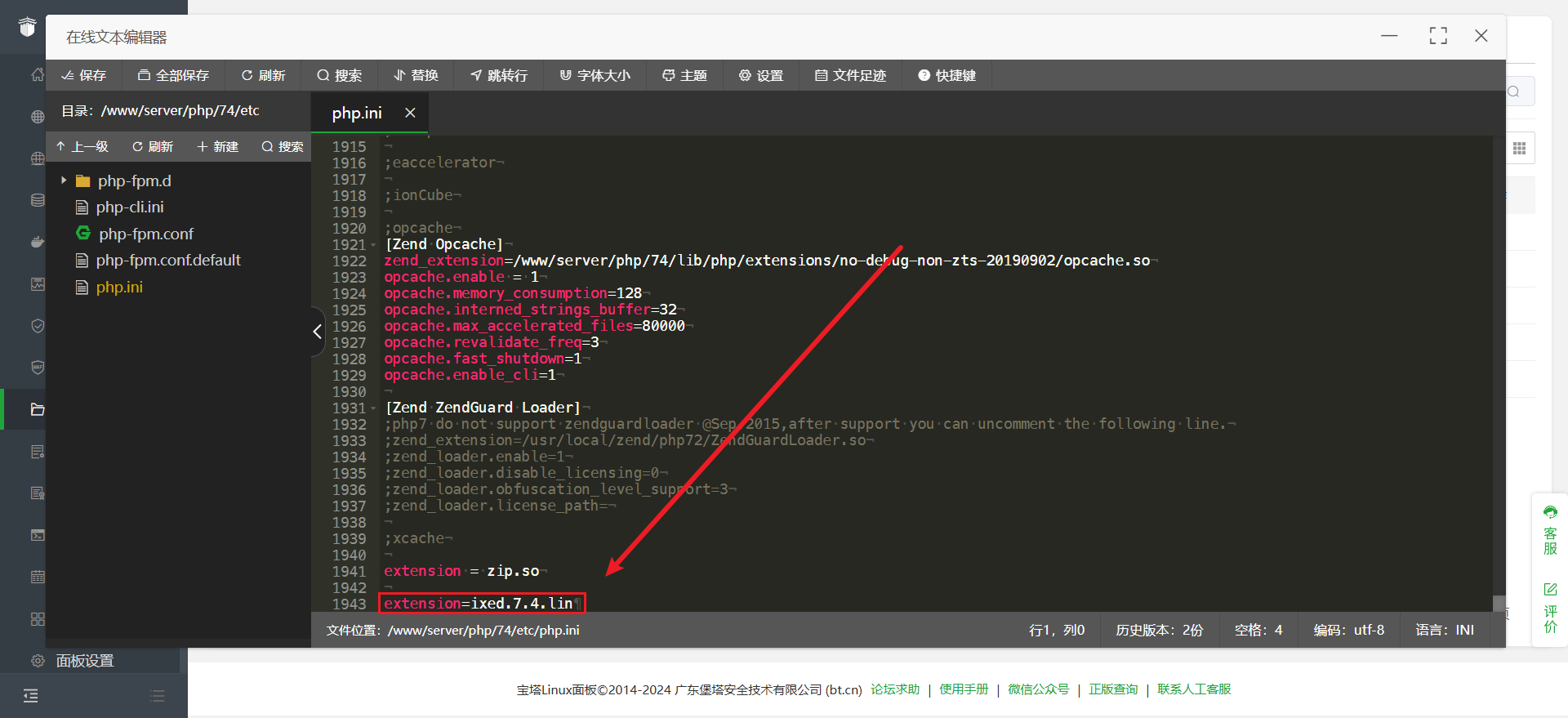The image size is (1568, 718).
Task: Search files in directory panel with 搜索
Action: [283, 146]
